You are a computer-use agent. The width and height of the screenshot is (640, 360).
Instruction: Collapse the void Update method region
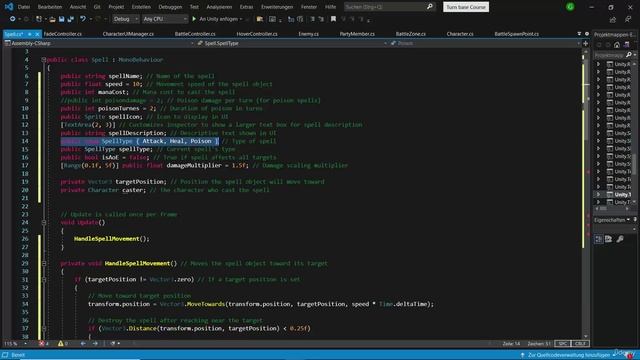click(x=44, y=222)
